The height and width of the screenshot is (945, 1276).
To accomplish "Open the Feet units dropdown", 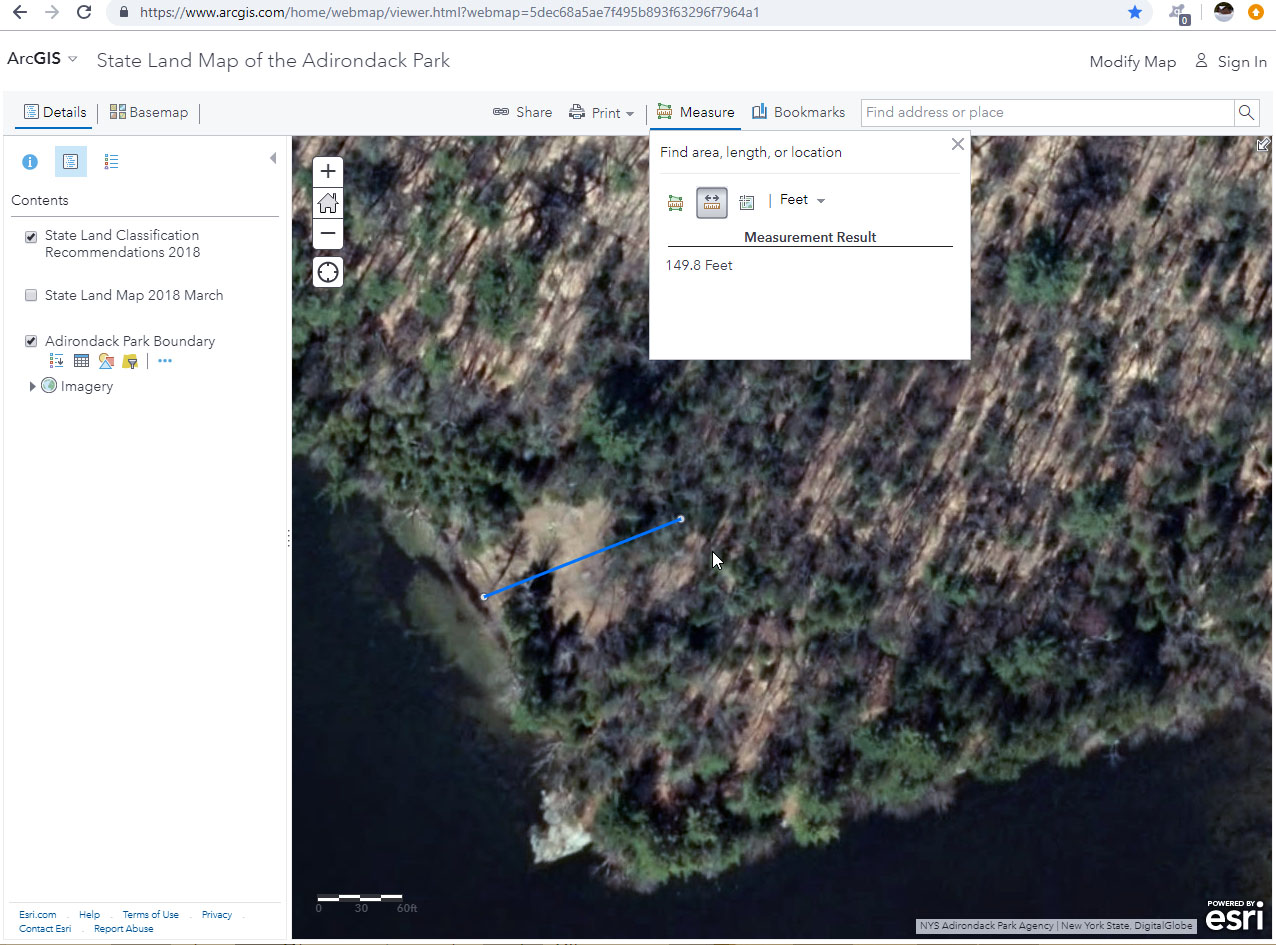I will 803,200.
